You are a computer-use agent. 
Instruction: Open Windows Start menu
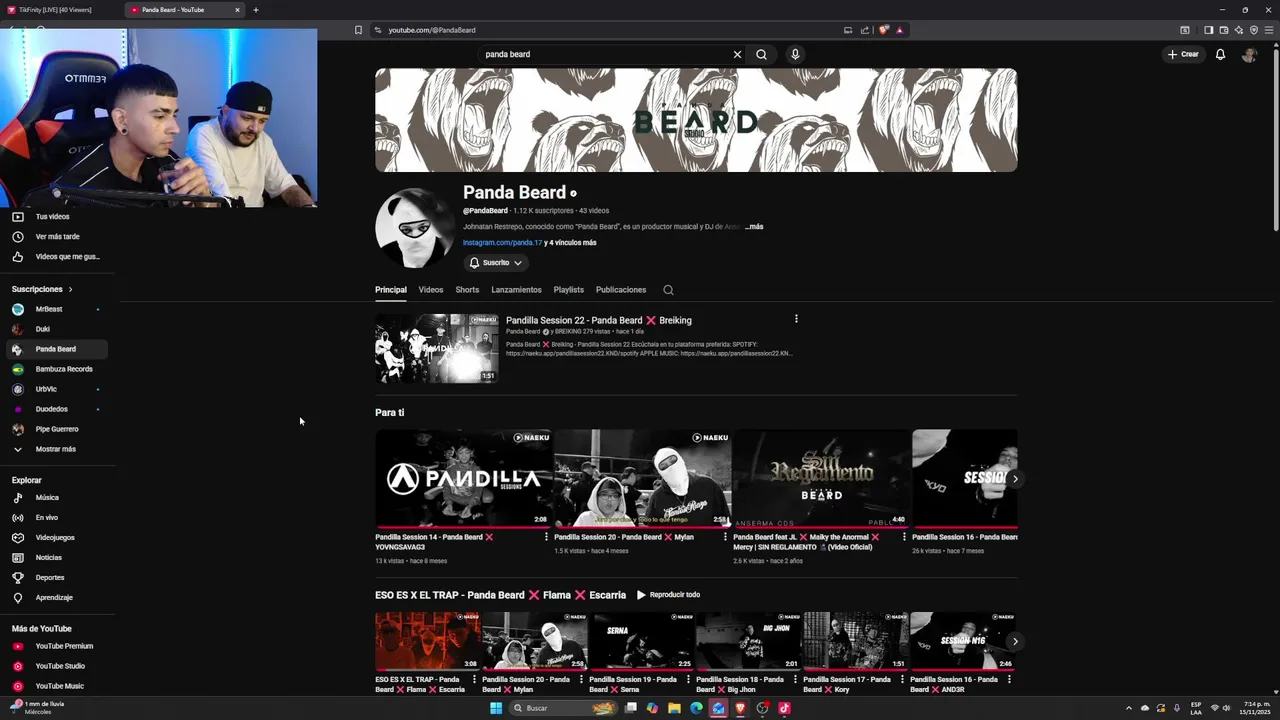point(495,708)
